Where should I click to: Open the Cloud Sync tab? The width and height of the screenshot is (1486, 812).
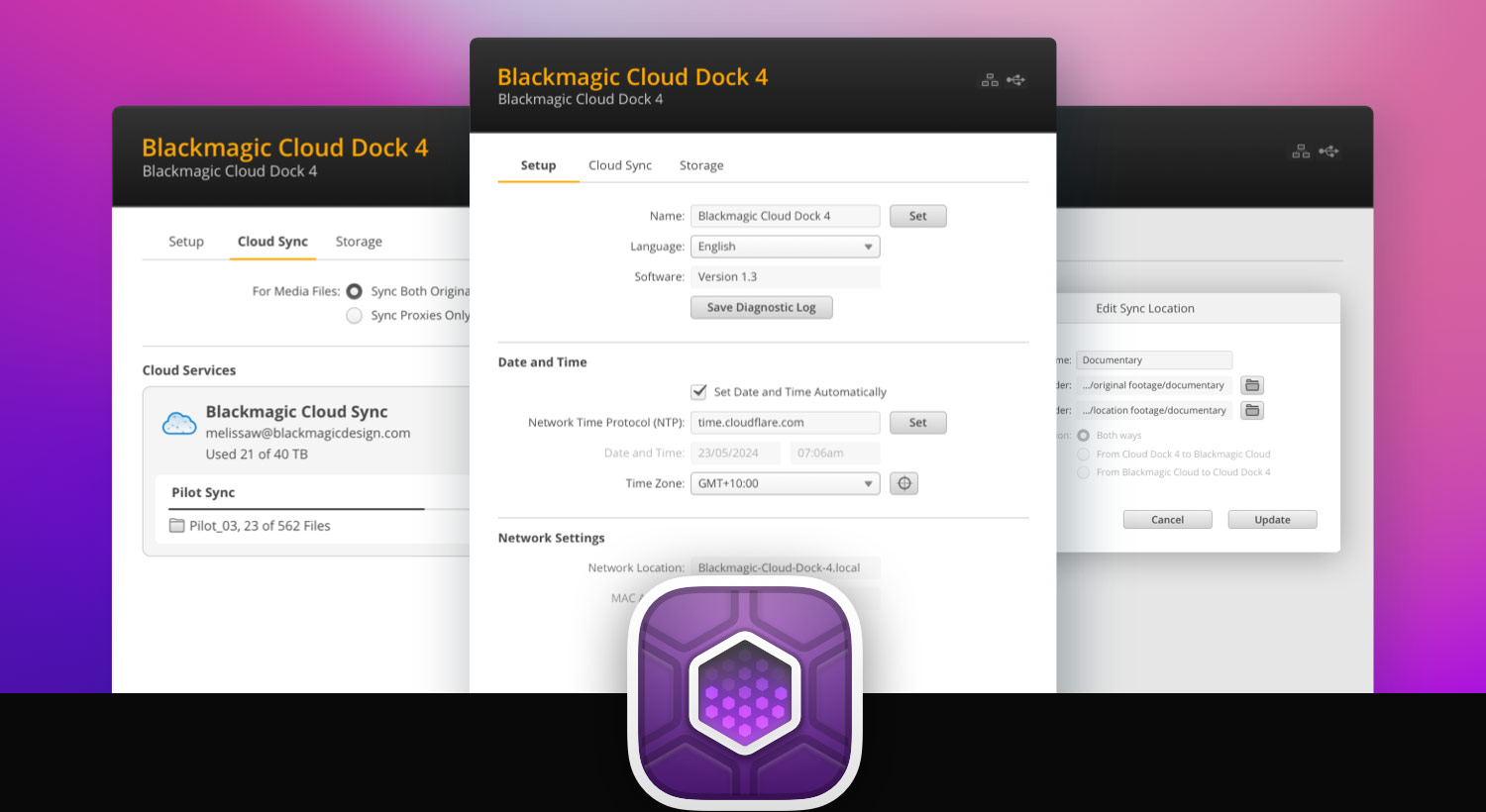click(x=619, y=165)
